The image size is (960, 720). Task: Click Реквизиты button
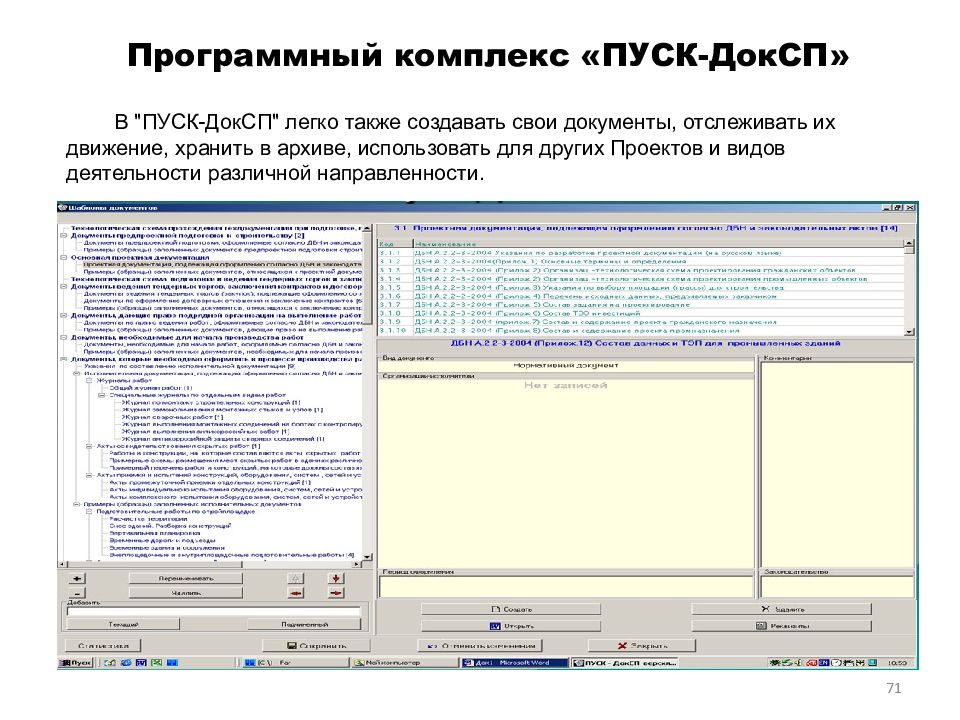[x=781, y=626]
